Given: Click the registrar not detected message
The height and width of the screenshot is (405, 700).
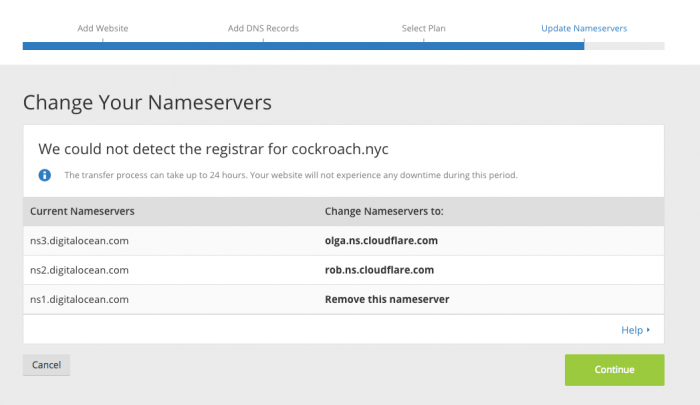Looking at the screenshot, I should click(213, 149).
